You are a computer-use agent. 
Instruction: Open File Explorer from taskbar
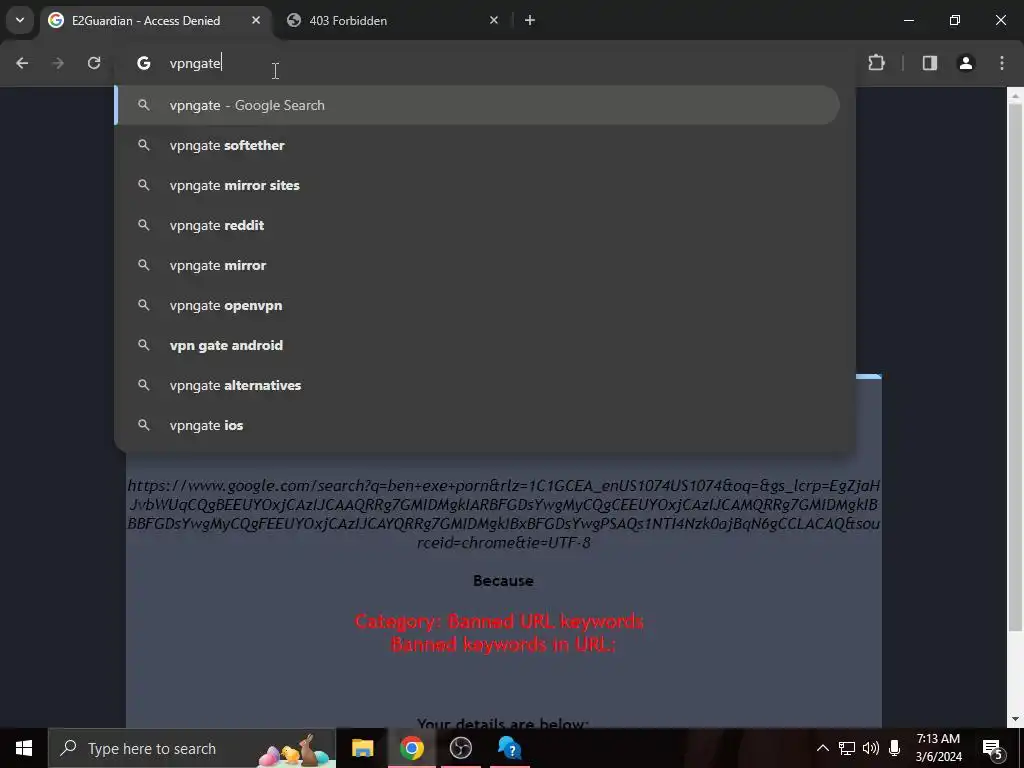coord(362,748)
